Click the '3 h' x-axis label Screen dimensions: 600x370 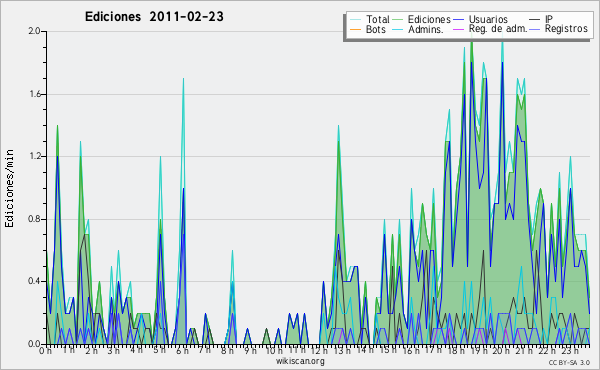coord(114,351)
